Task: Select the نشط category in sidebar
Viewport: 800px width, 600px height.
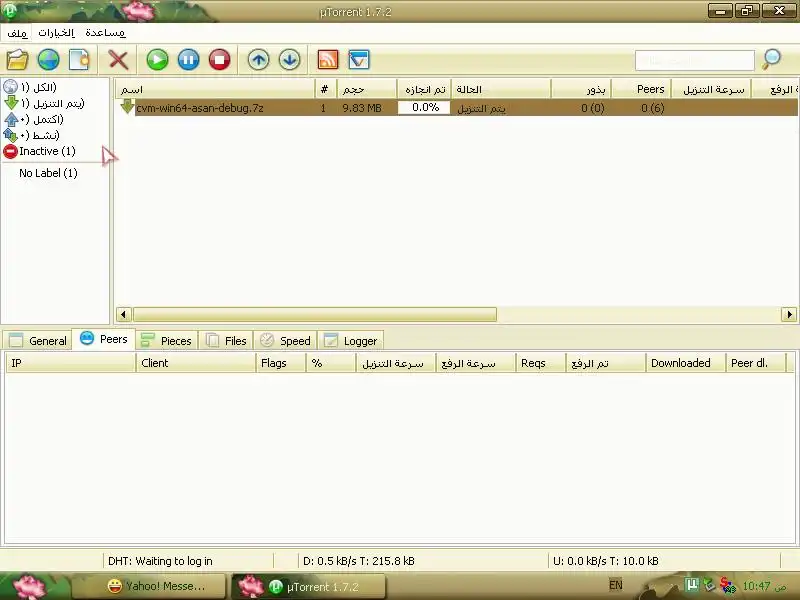Action: (32, 135)
